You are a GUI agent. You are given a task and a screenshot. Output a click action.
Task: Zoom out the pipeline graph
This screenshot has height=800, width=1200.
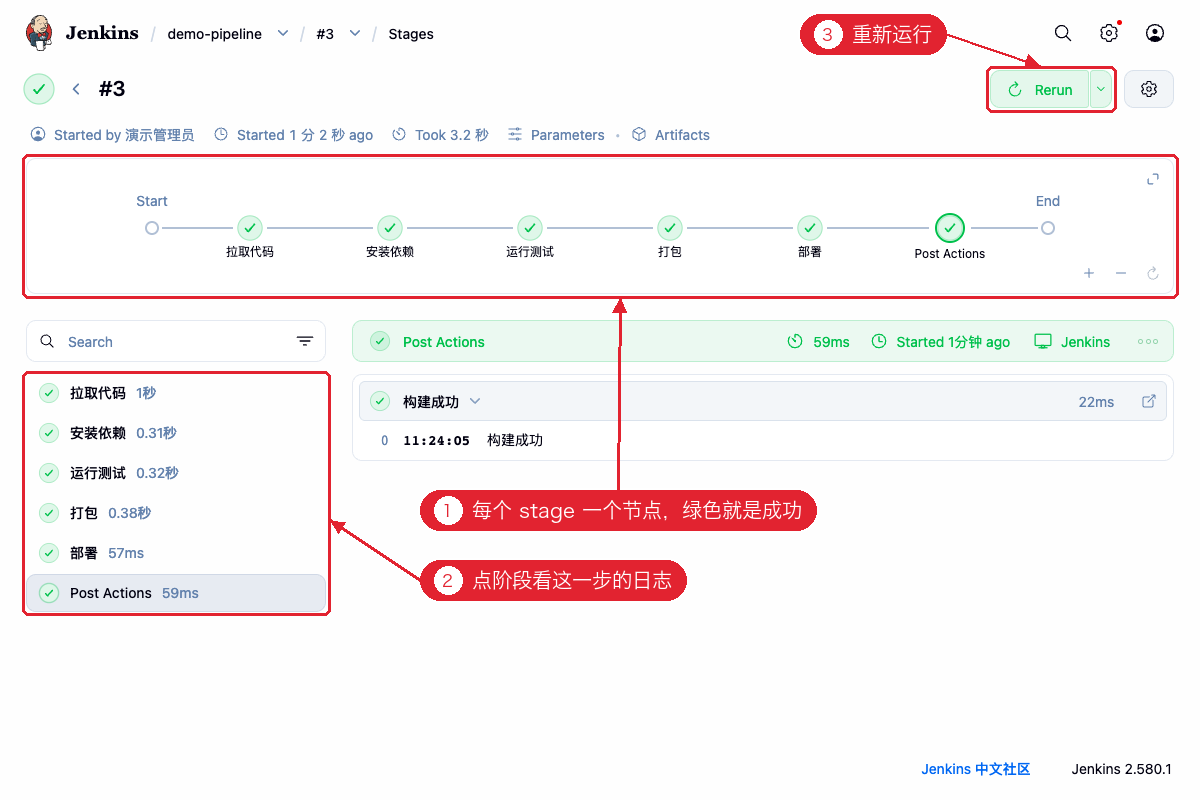tap(1121, 273)
